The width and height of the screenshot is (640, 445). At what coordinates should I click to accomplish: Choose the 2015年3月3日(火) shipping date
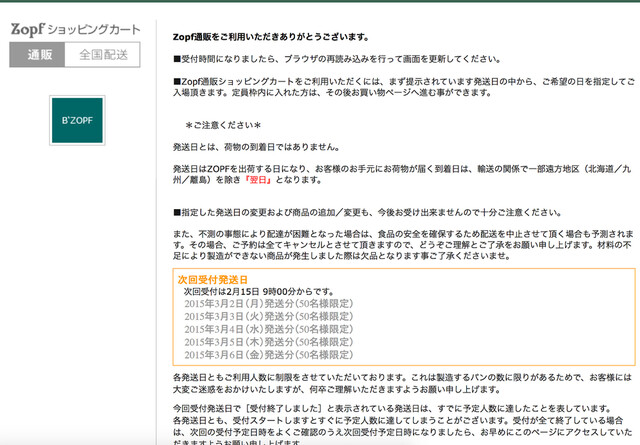(x=260, y=316)
